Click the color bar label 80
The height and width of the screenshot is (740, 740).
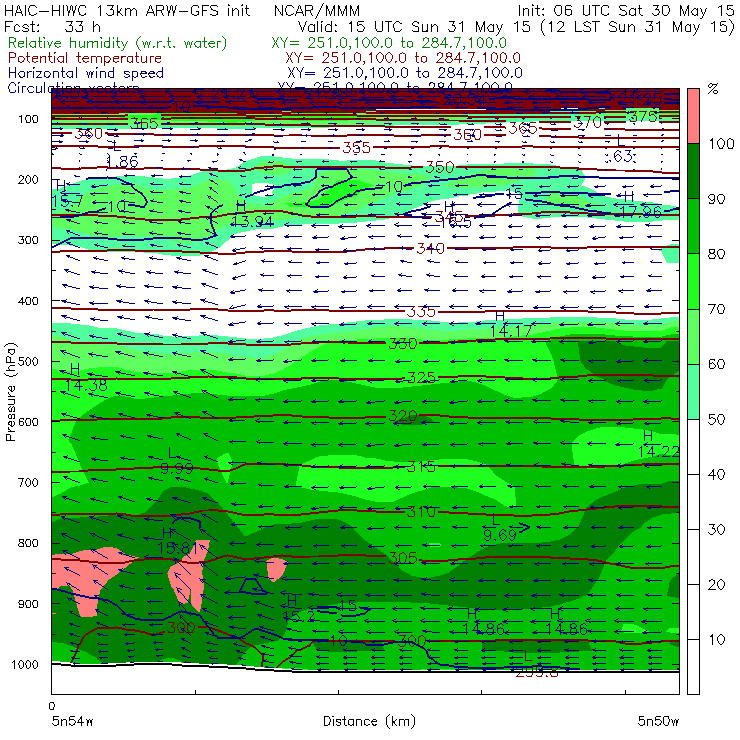click(x=716, y=254)
